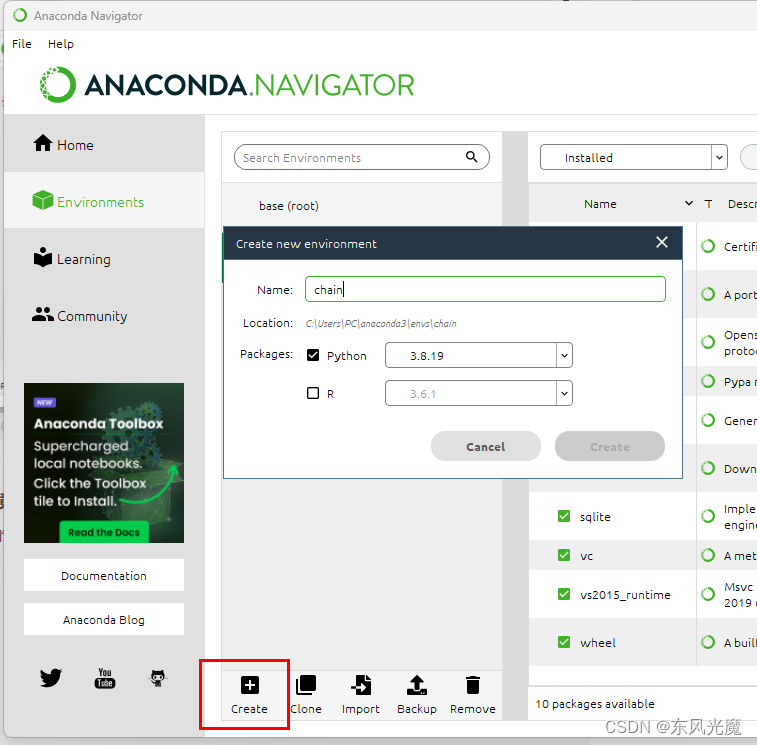Image resolution: width=757 pixels, height=745 pixels.
Task: Enable the R package checkbox
Action: (313, 393)
